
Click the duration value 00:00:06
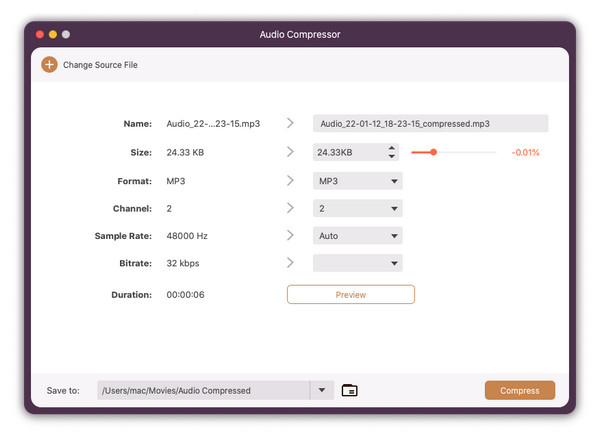click(185, 295)
